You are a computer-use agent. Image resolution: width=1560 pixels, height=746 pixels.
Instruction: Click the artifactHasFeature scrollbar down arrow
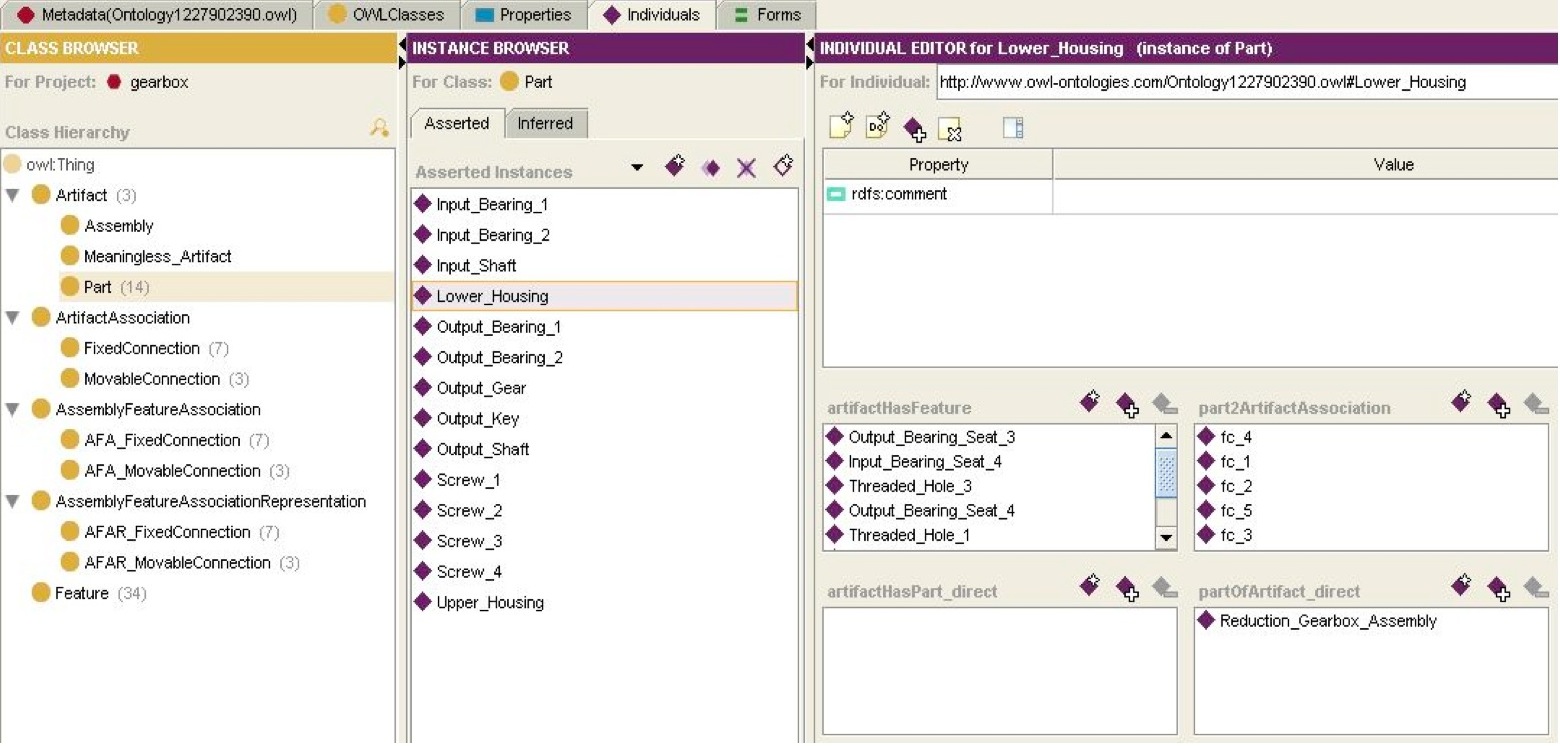[1166, 538]
